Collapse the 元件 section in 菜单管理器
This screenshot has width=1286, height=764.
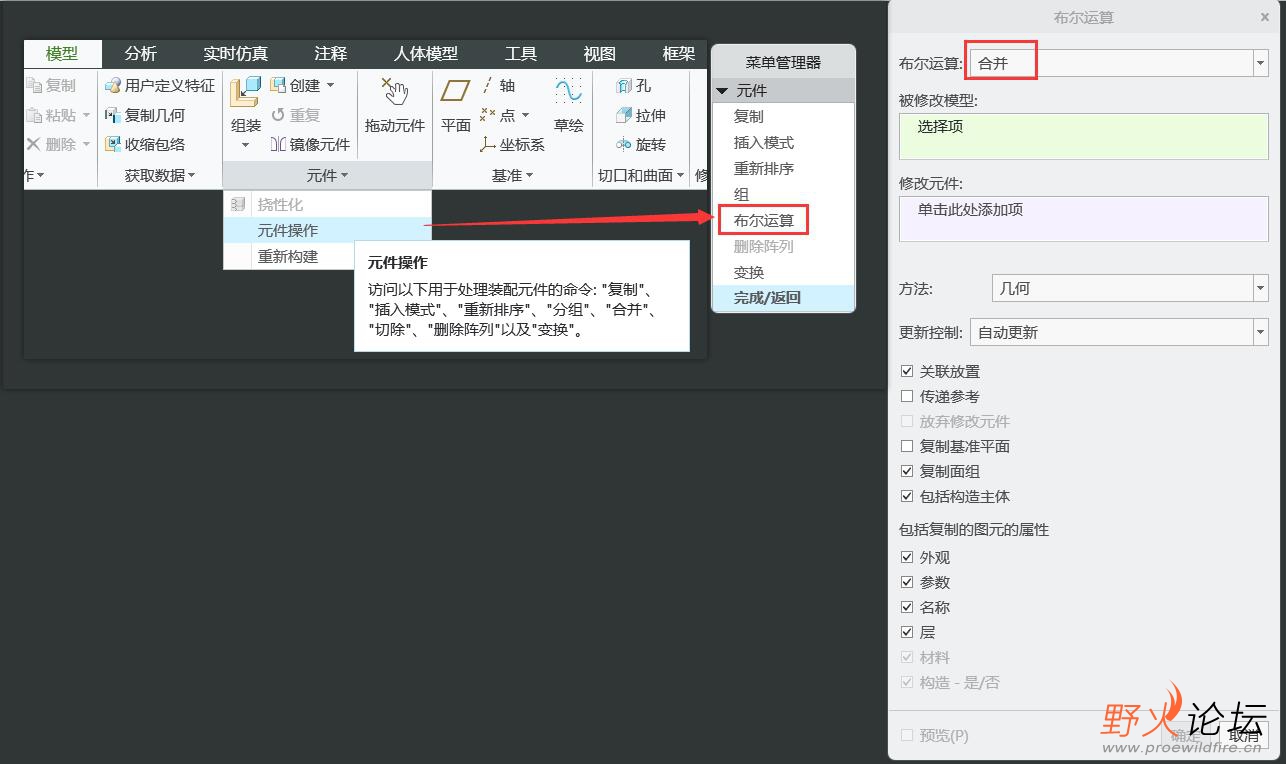(x=723, y=90)
